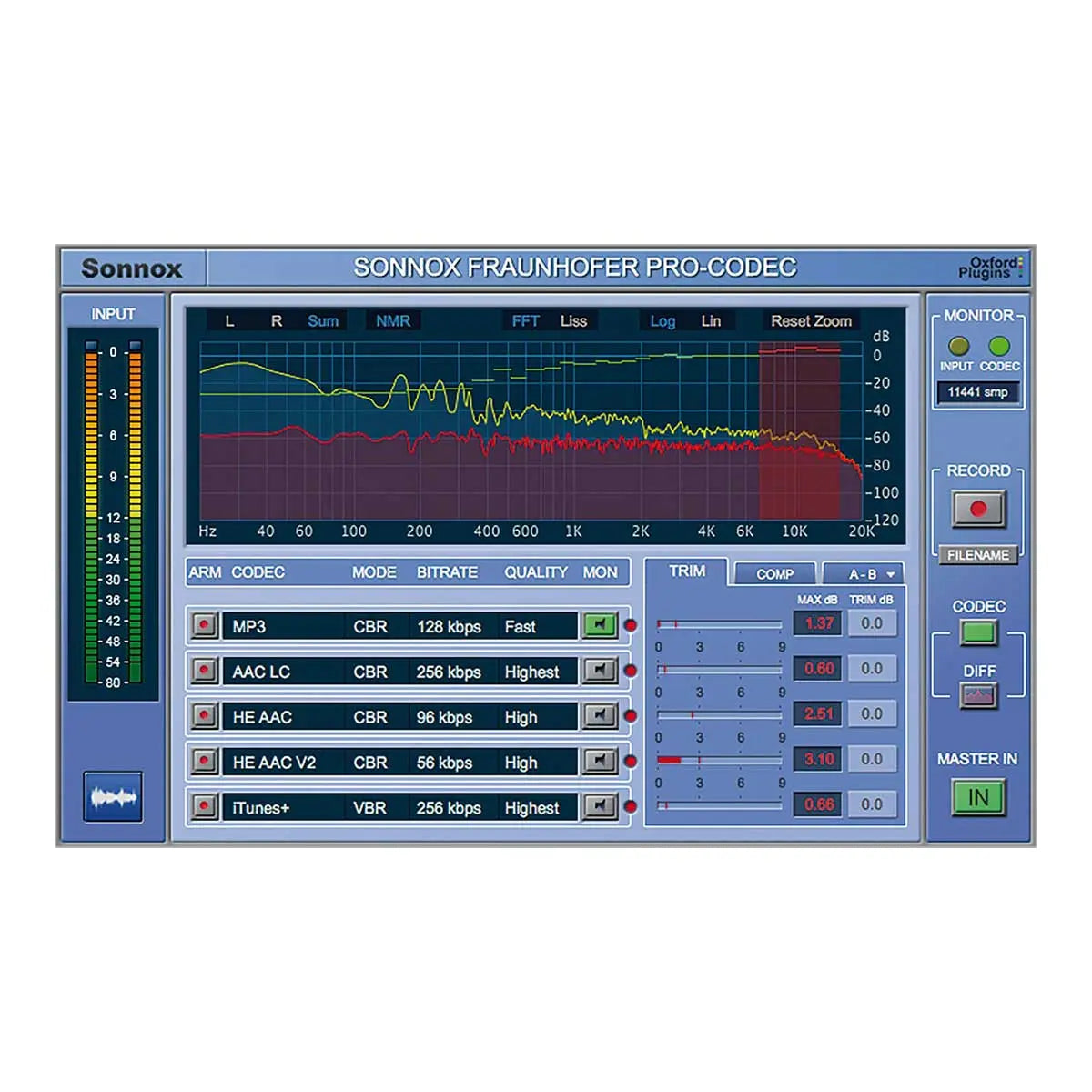The width and height of the screenshot is (1092, 1092).
Task: Mute the AAC LC monitoring speaker icon
Action: (600, 672)
